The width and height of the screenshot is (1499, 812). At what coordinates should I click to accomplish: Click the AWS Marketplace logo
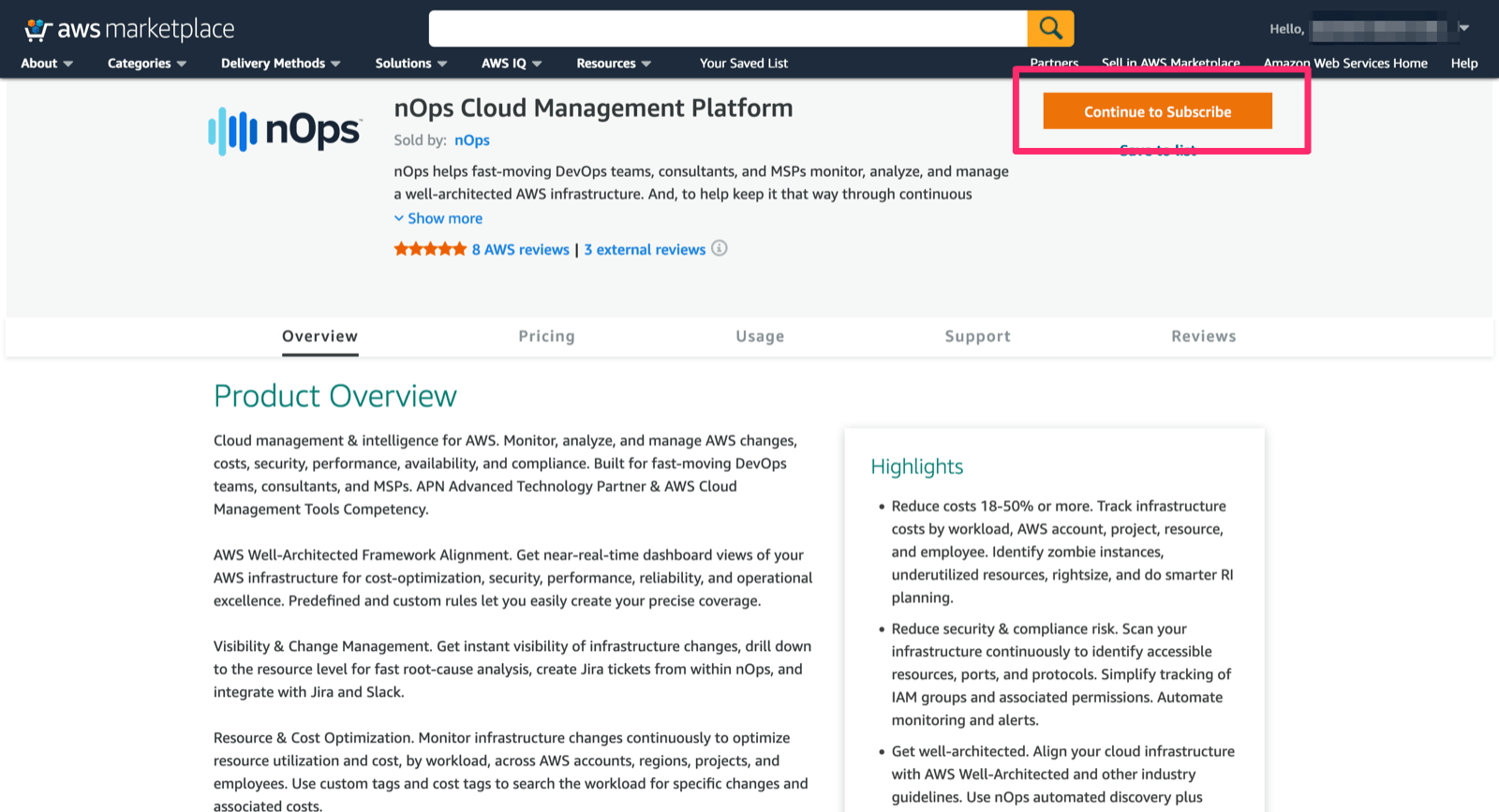(x=129, y=29)
